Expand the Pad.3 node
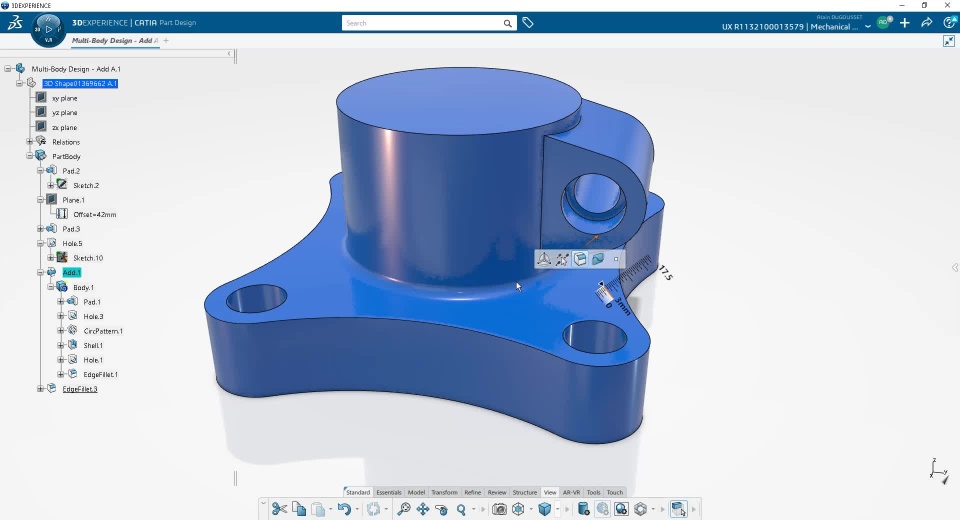The height and width of the screenshot is (520, 960). (40, 228)
